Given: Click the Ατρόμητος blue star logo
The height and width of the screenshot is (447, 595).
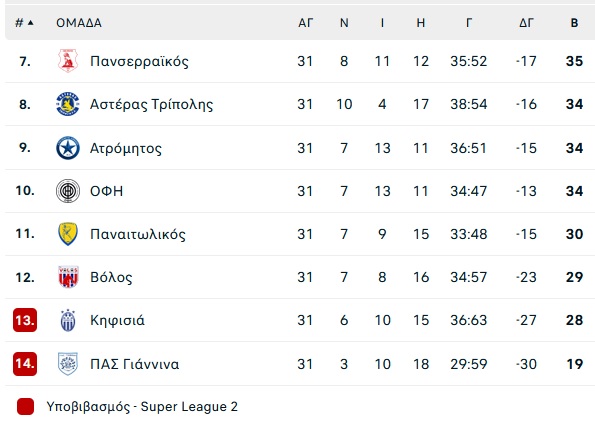Looking at the screenshot, I should [x=68, y=148].
